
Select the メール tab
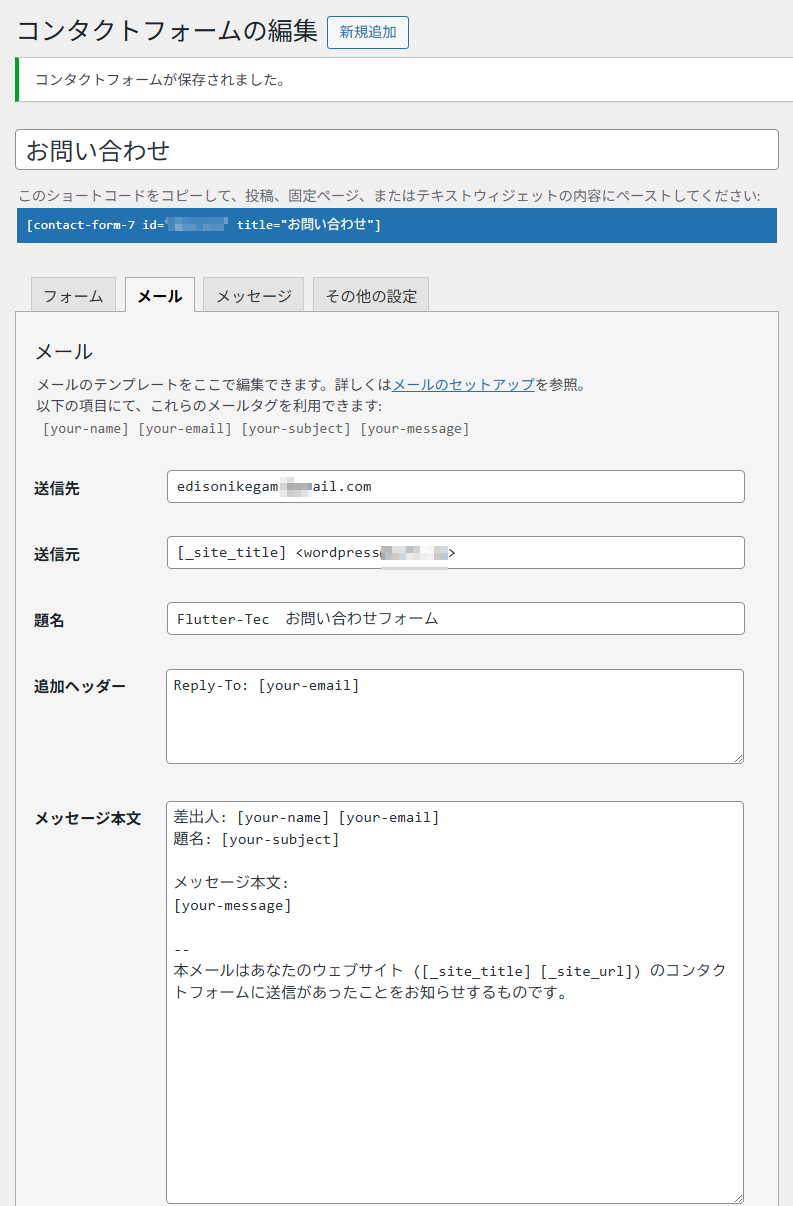(160, 296)
